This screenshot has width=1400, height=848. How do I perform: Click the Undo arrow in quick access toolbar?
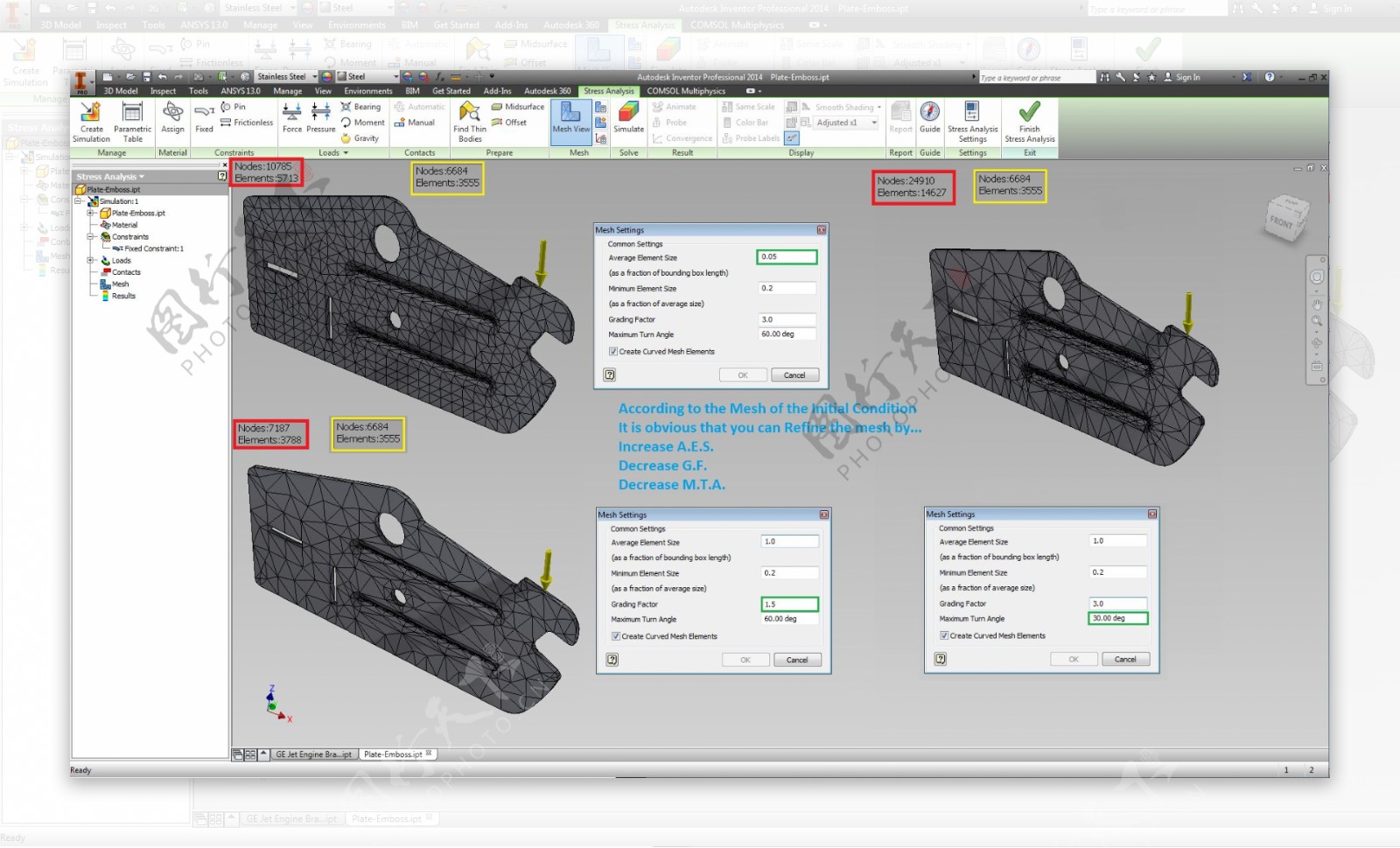pyautogui.click(x=162, y=77)
